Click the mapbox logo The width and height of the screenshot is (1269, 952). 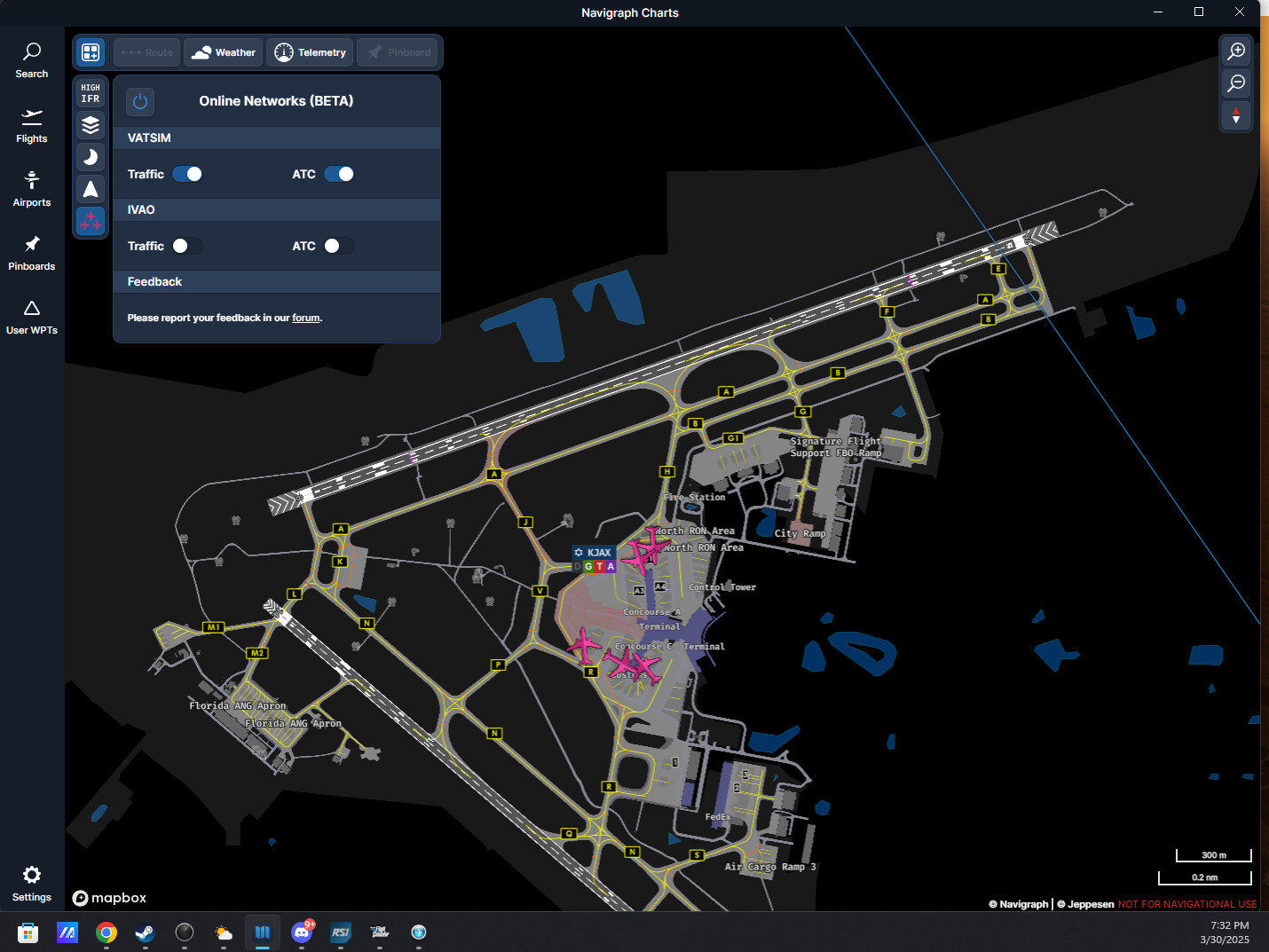109,898
